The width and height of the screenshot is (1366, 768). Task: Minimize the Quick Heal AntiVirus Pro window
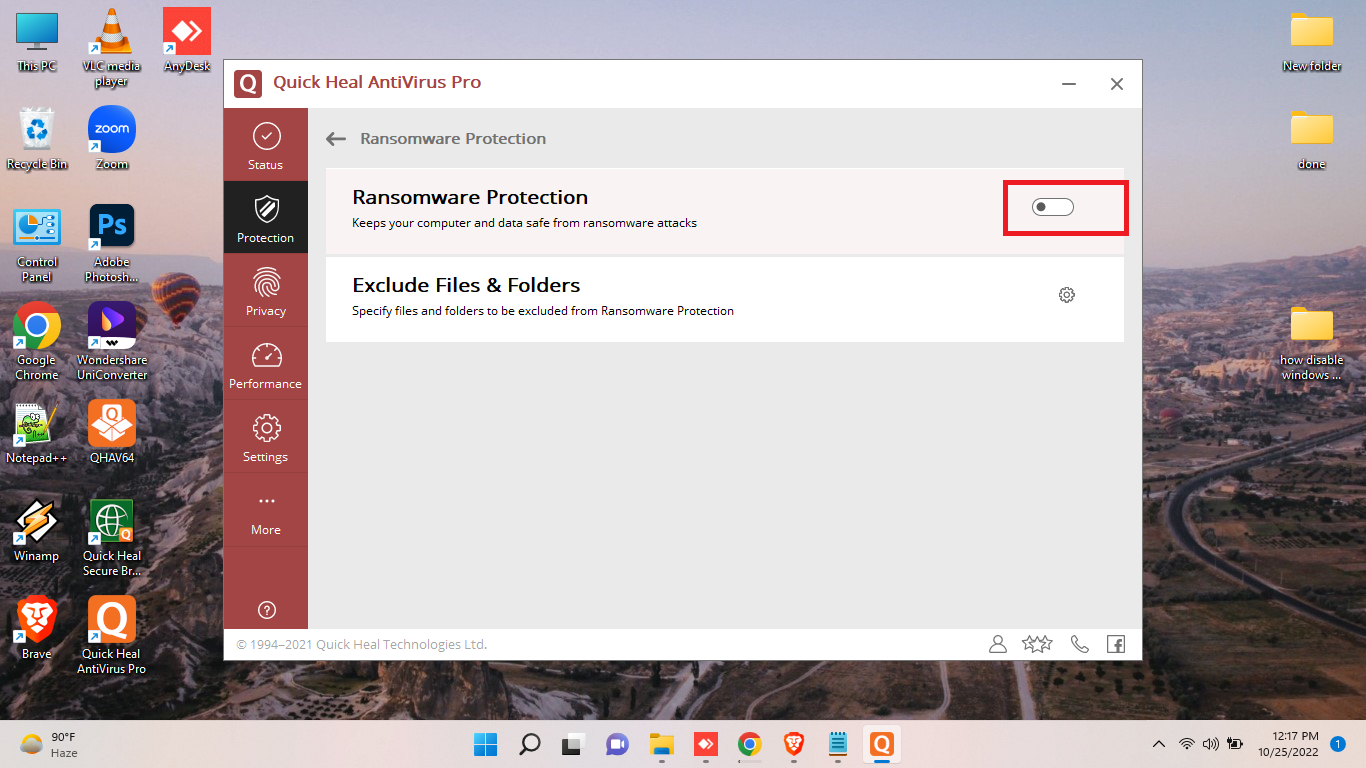point(1070,84)
